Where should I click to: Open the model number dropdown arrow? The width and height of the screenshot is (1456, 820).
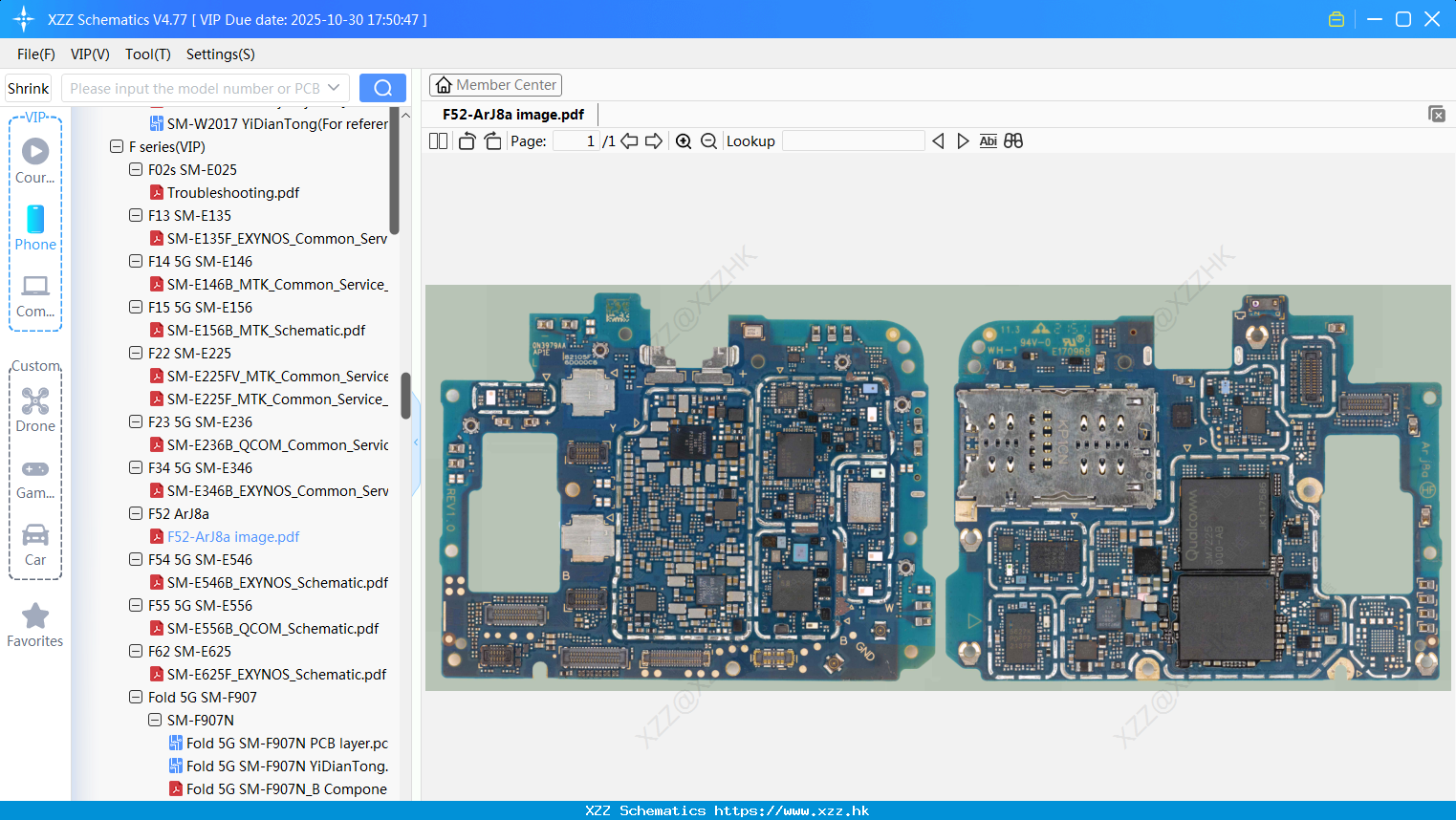click(334, 88)
